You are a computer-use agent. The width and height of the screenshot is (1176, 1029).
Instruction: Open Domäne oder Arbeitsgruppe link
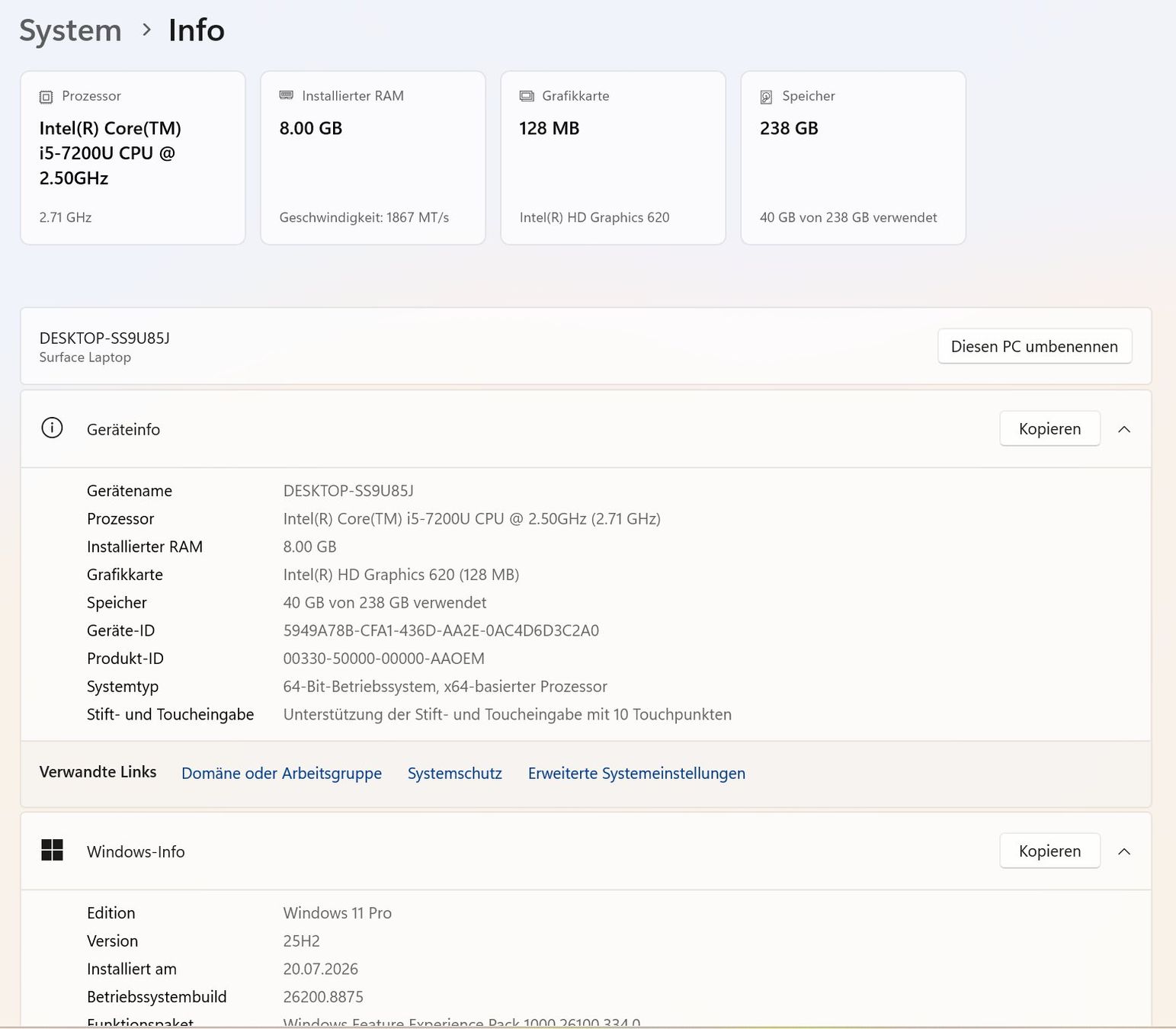tap(281, 773)
